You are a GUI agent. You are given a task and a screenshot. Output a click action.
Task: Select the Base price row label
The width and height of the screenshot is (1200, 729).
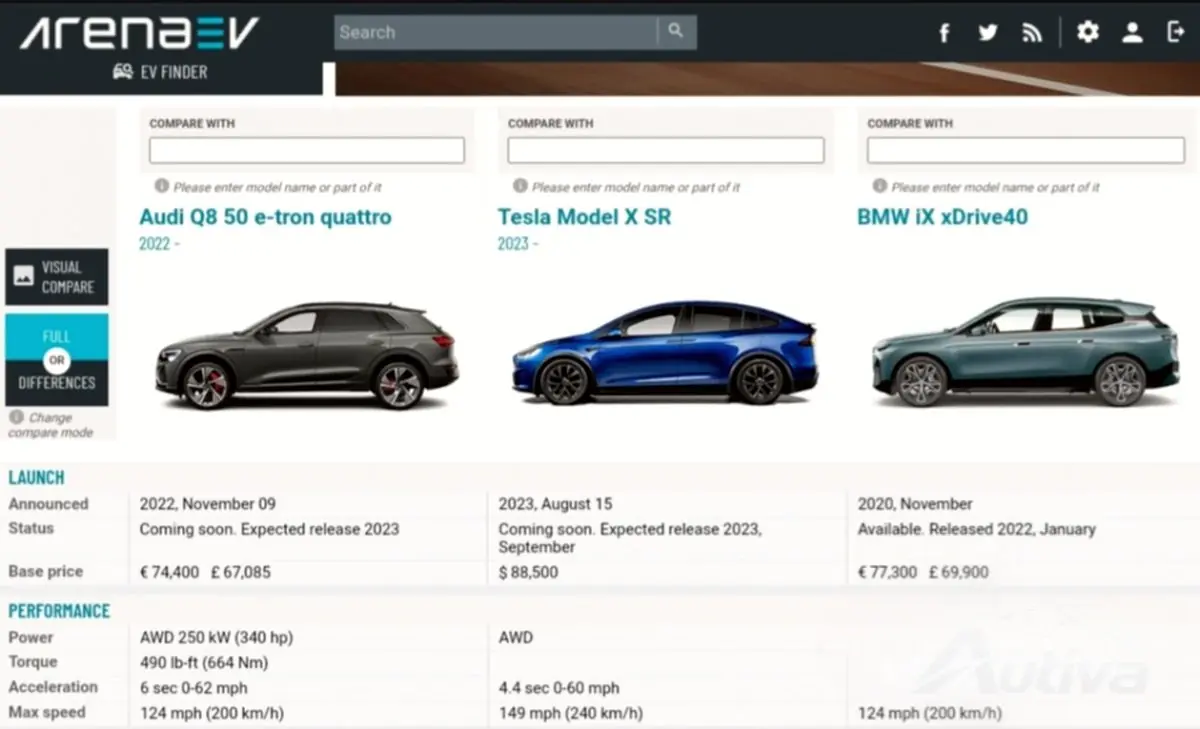46,572
